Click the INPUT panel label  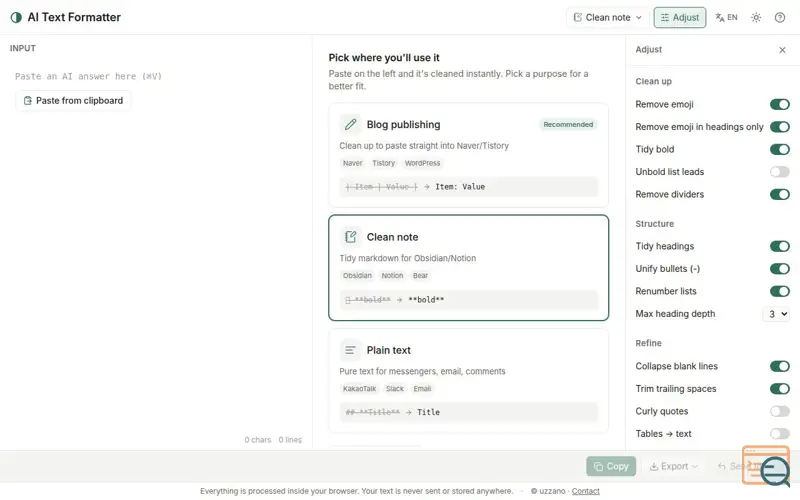pyautogui.click(x=22, y=48)
